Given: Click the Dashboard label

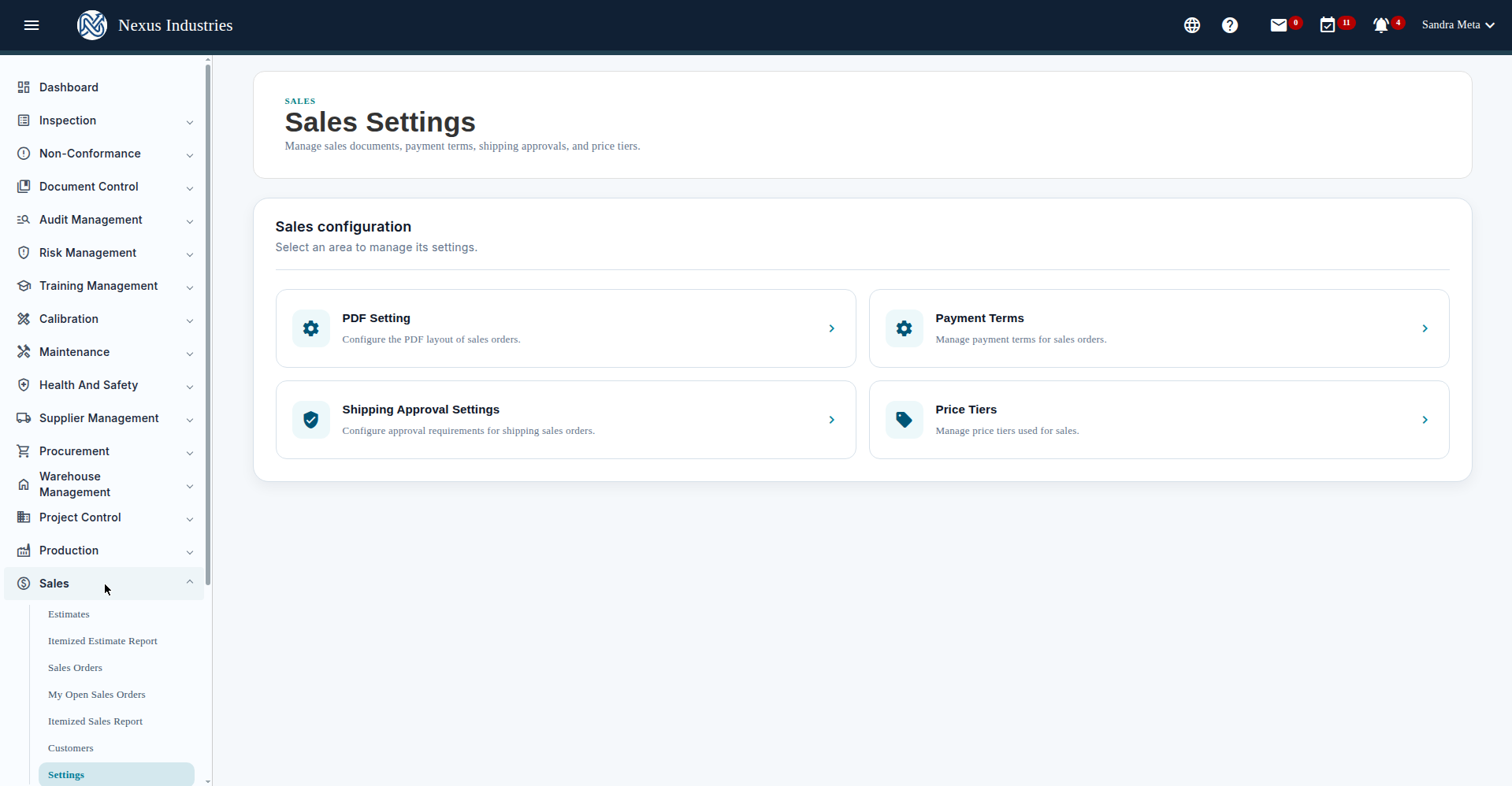Looking at the screenshot, I should point(69,87).
